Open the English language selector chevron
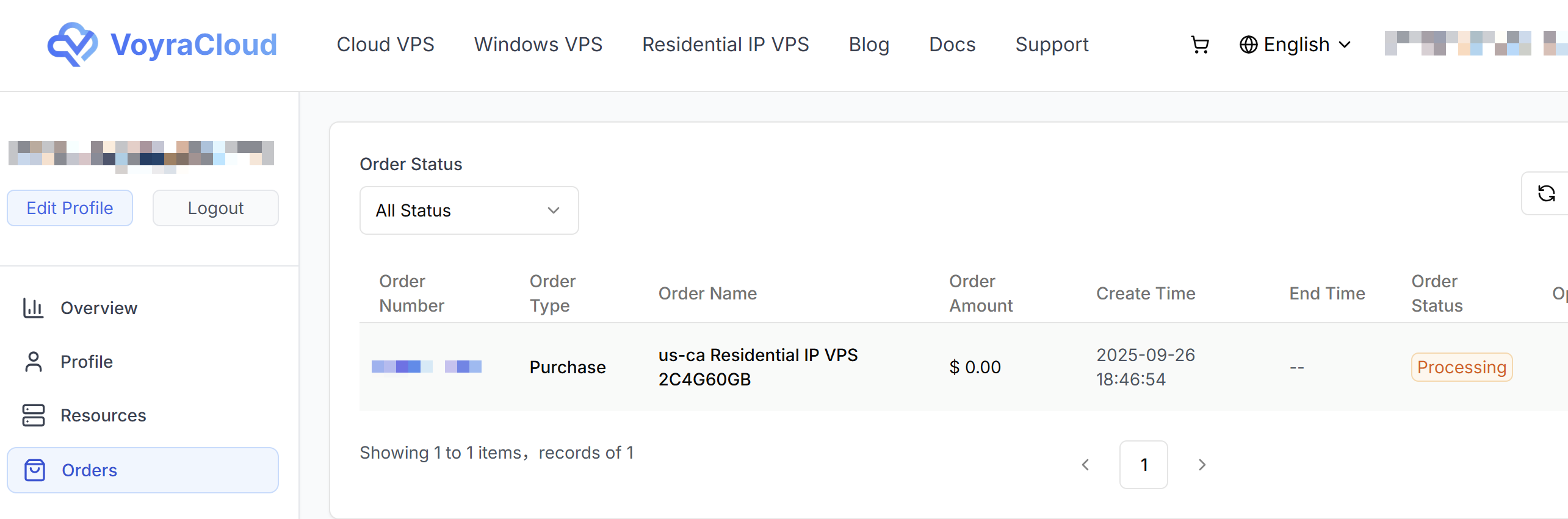 coord(1345,45)
